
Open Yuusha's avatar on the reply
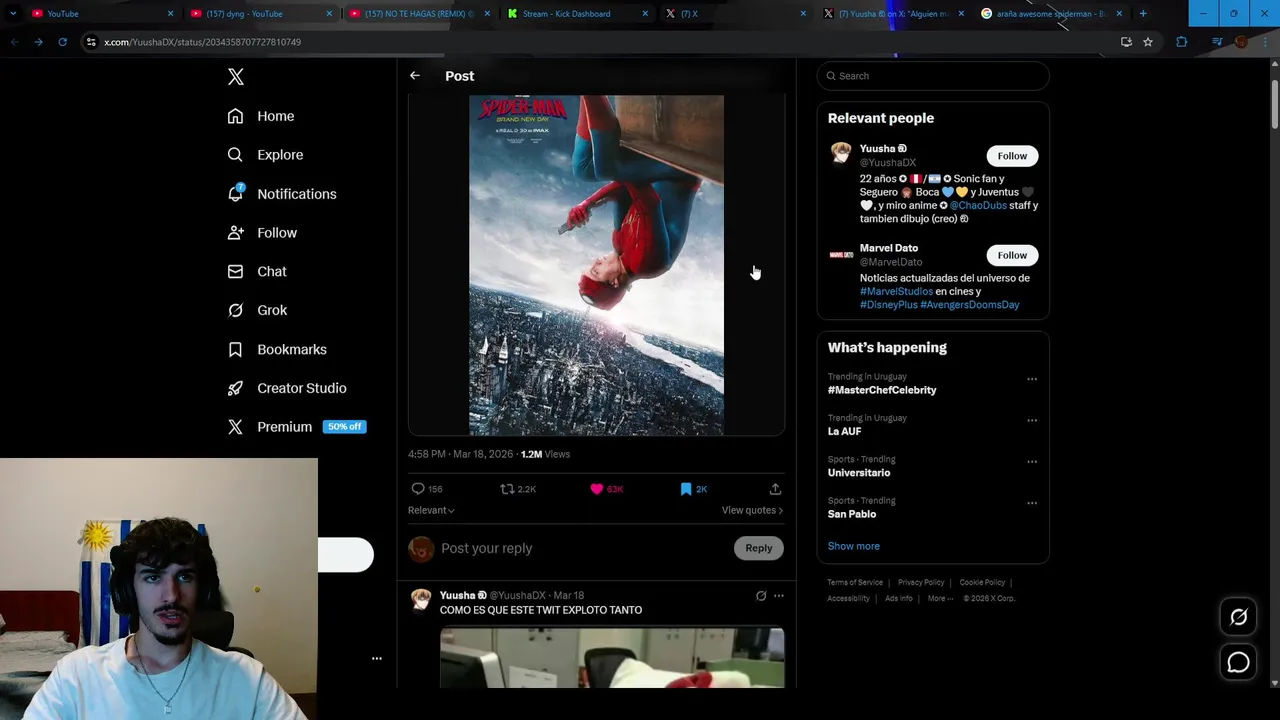pos(421,600)
